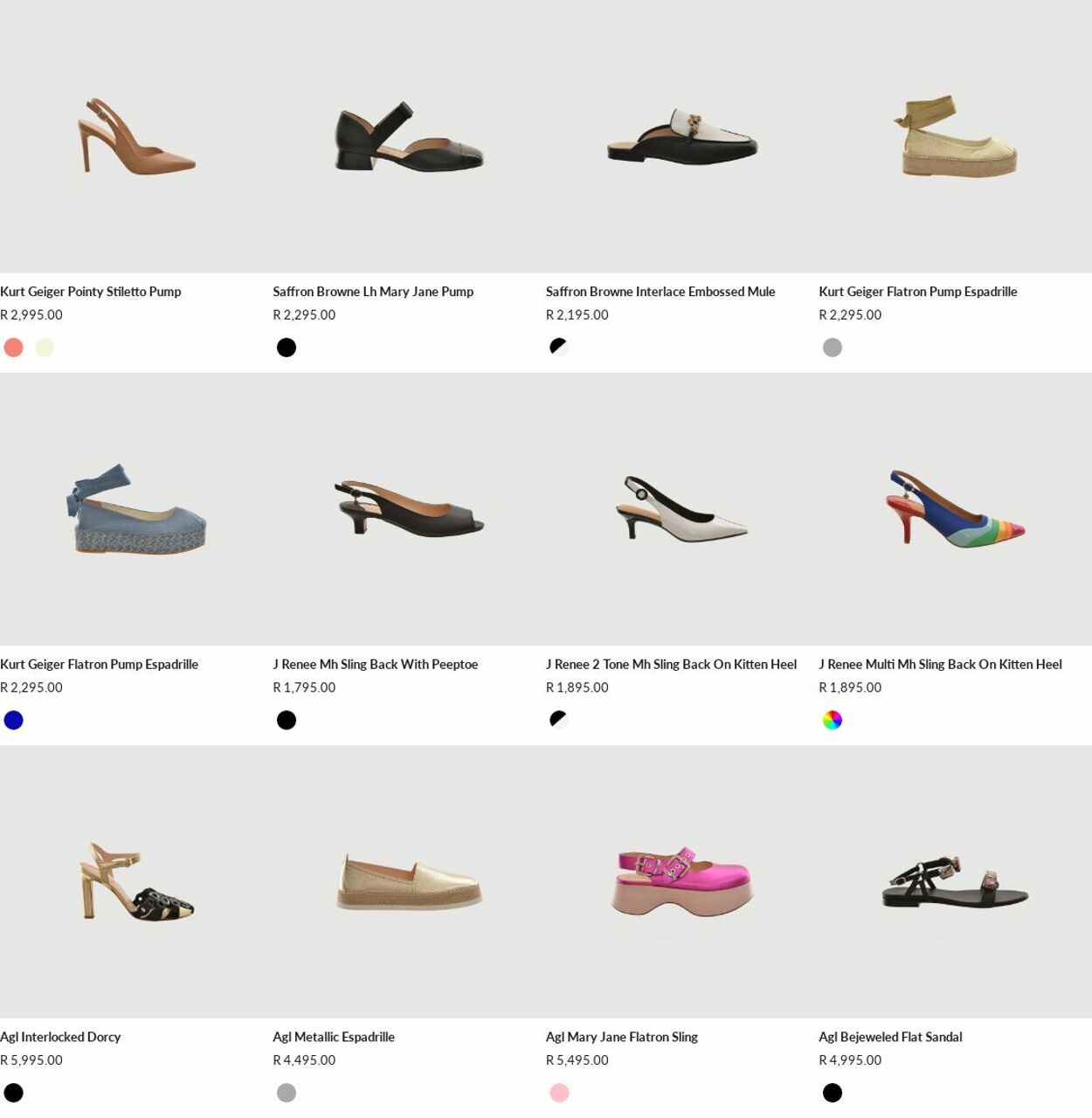View the rainbow slingback kitten heel image
1092x1118 pixels.
(x=955, y=509)
